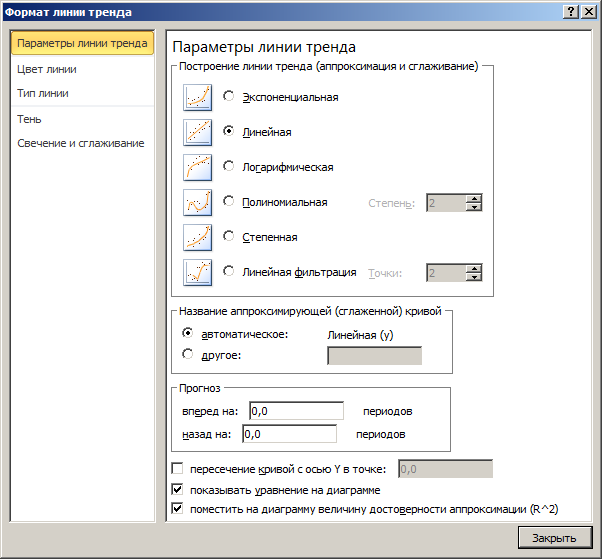Click the Y-intercept value field

pyautogui.click(x=445, y=469)
